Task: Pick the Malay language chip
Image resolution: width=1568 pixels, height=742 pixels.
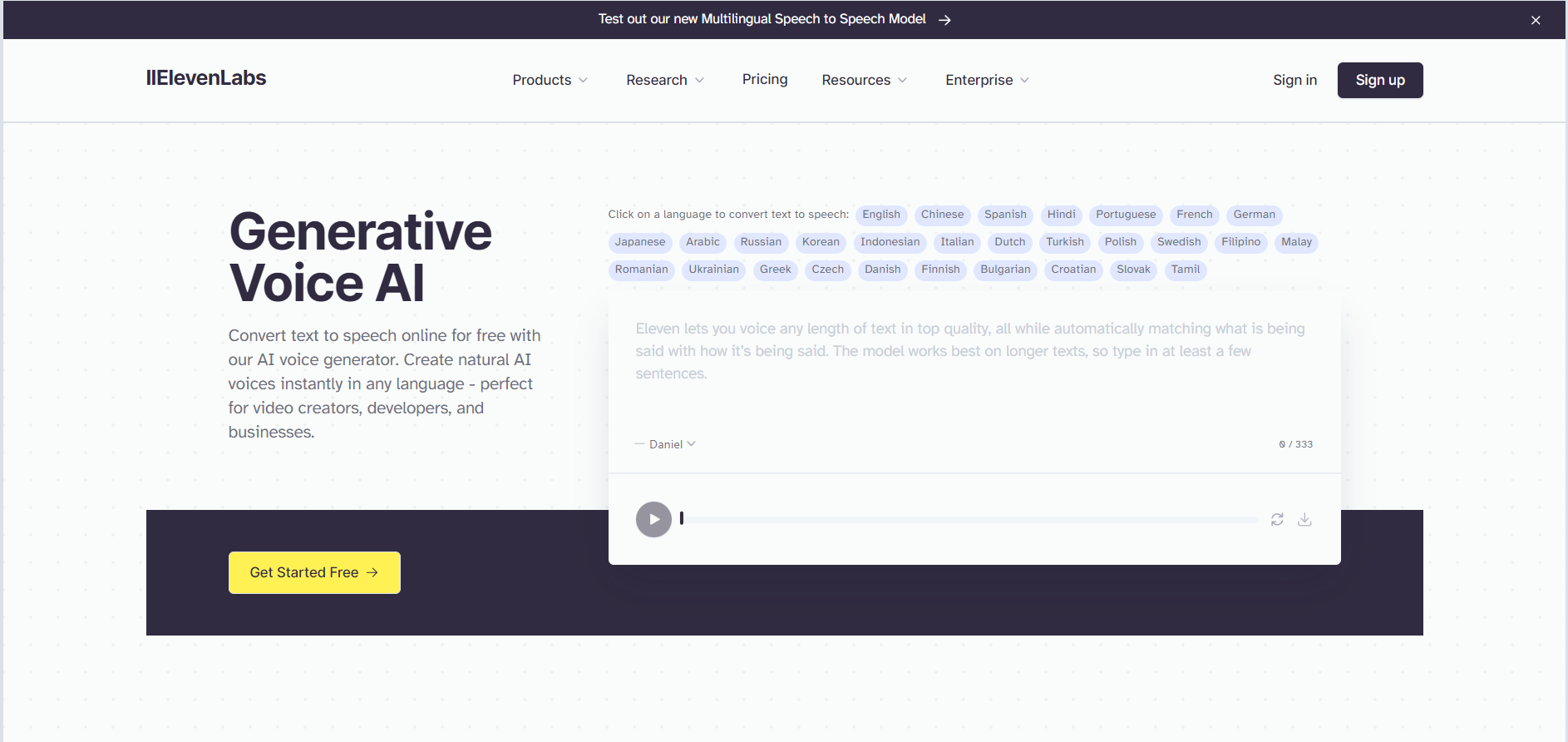Action: tap(1296, 242)
